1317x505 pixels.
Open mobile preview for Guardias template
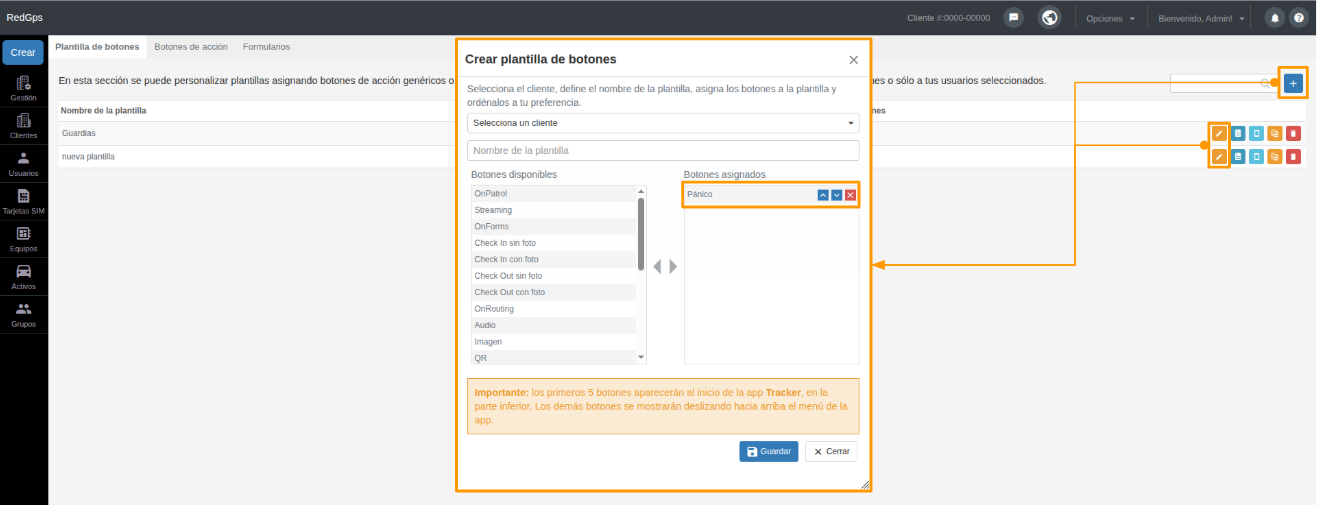(1256, 133)
